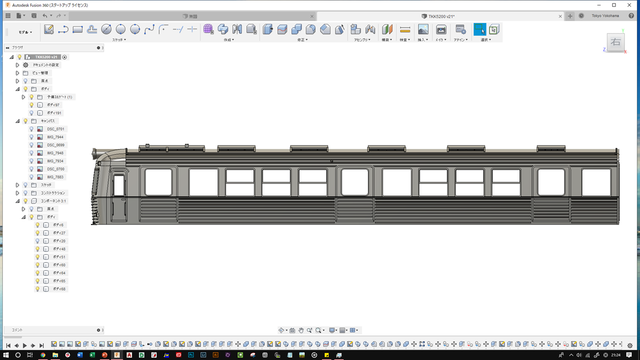Switch to the left untitled document tab
The height and width of the screenshot is (360, 640).
coord(190,16)
